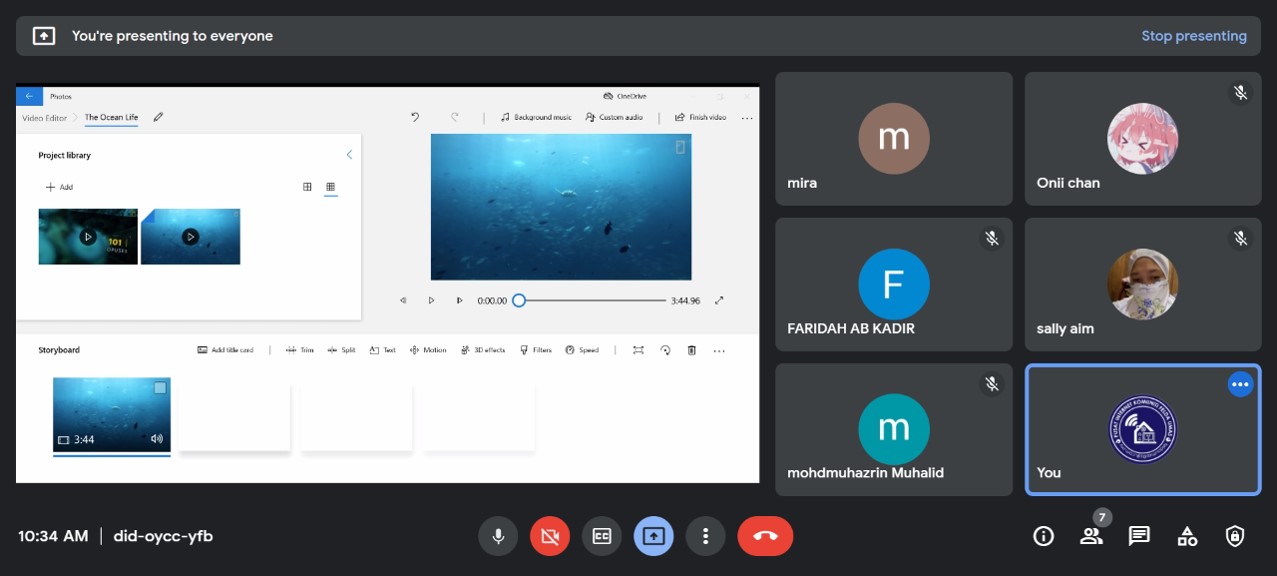Collapse the Project library panel
This screenshot has height=576, width=1277.
349,155
